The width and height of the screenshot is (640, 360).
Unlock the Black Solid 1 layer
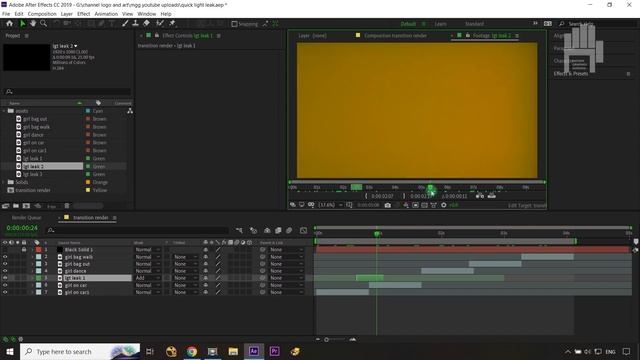pos(24,249)
